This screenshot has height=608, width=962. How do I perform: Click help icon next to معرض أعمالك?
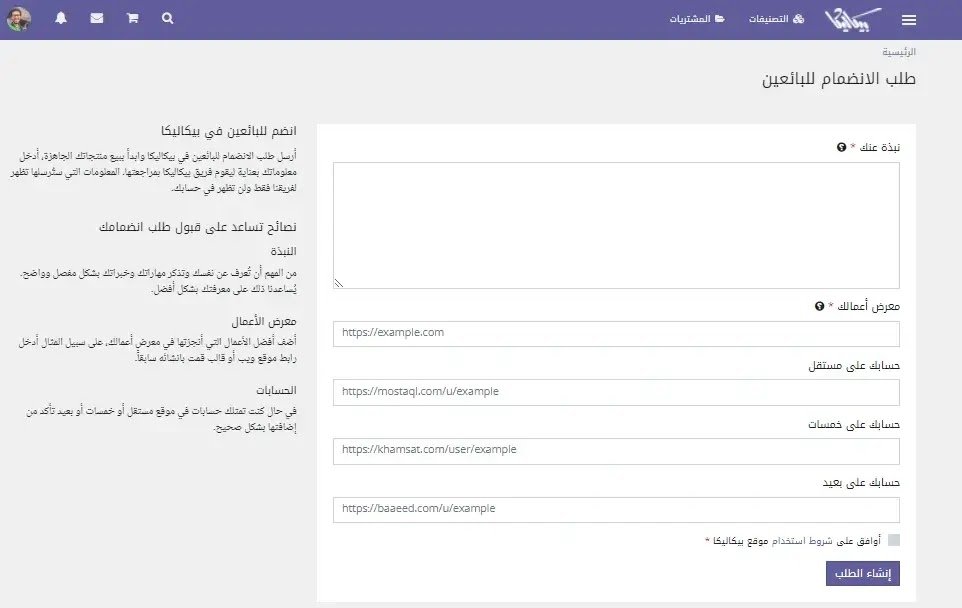[820, 307]
